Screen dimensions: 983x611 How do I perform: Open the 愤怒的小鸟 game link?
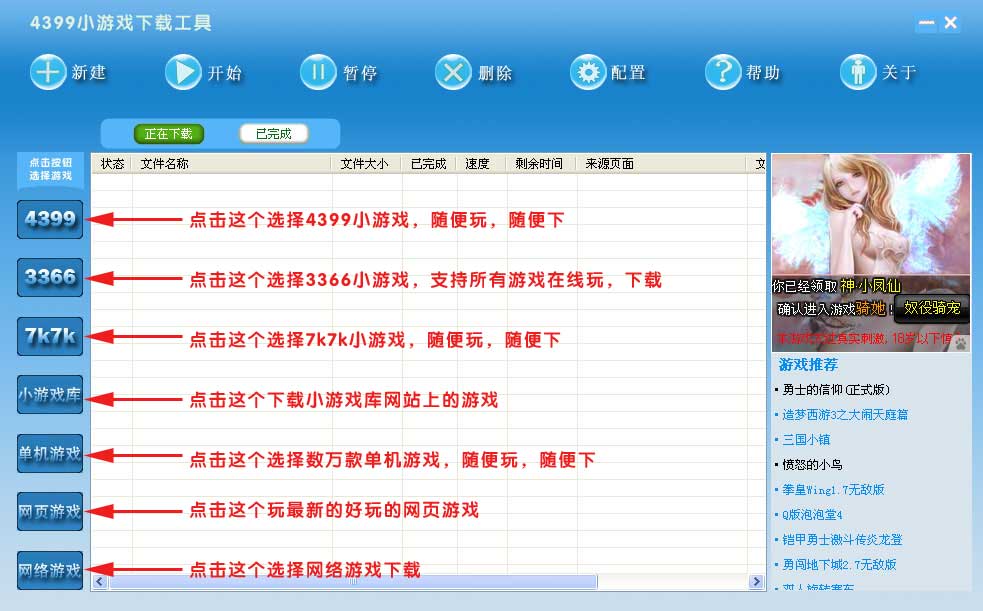812,465
